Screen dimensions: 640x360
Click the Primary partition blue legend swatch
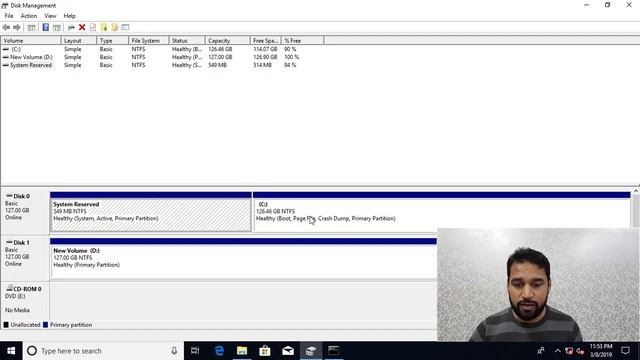click(x=45, y=325)
